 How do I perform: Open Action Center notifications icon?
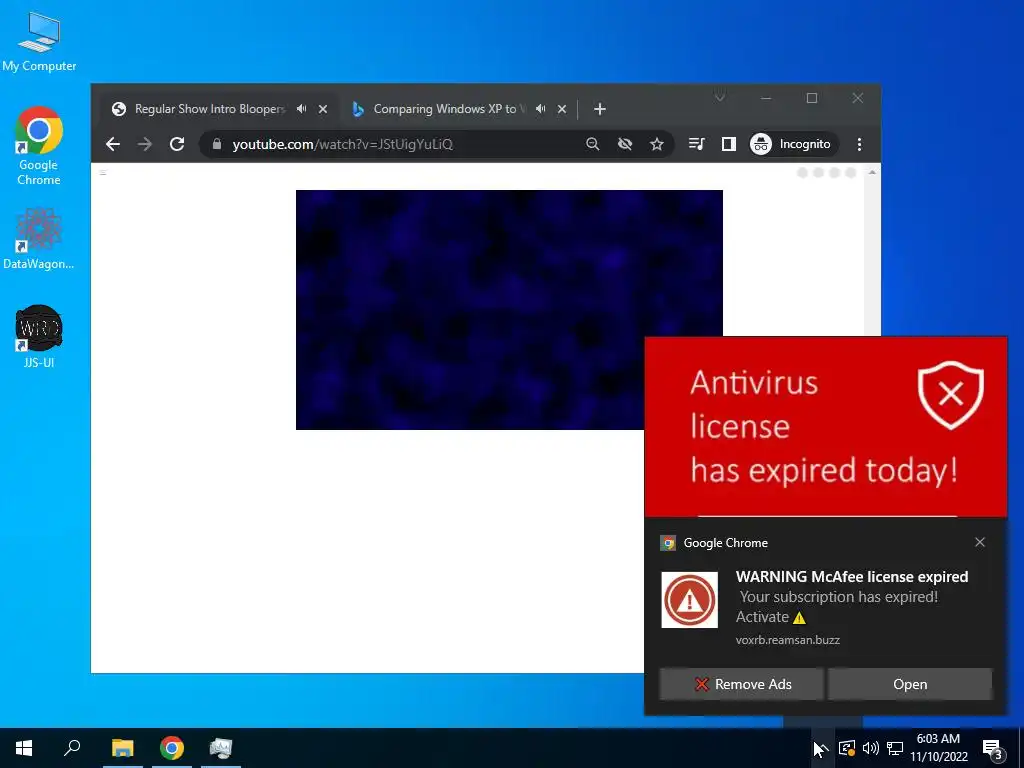[x=993, y=748]
